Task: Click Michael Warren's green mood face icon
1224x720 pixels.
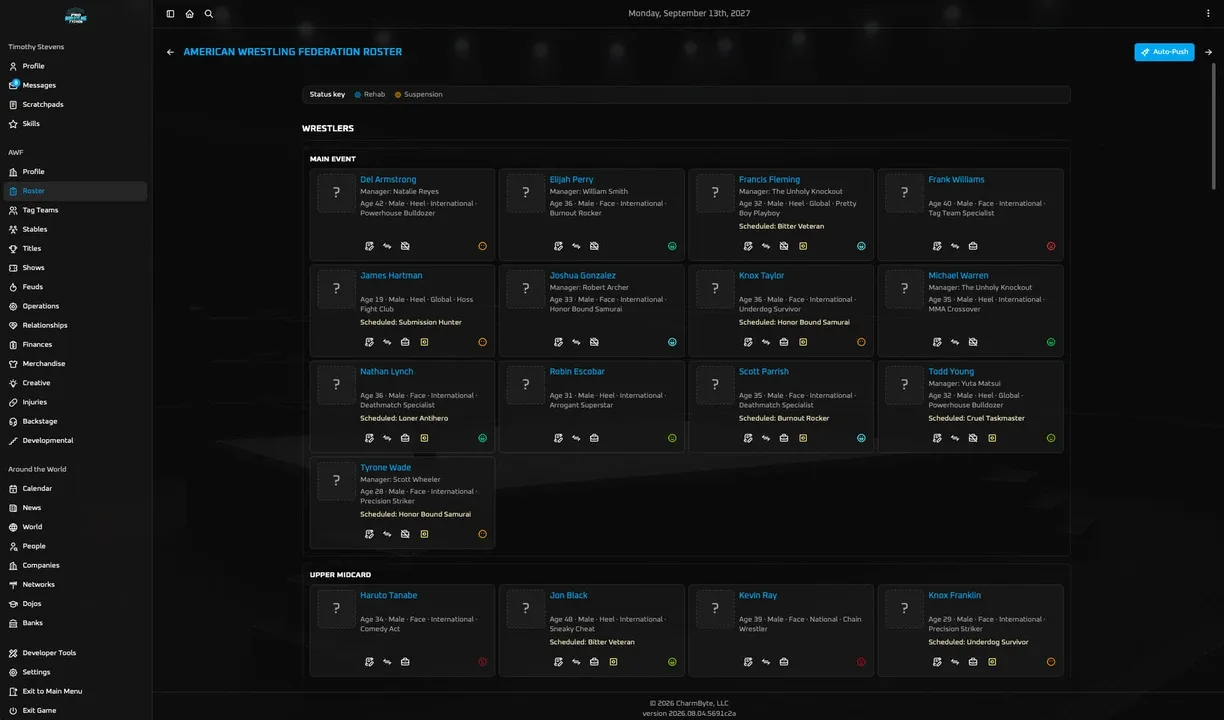Action: pos(1051,342)
